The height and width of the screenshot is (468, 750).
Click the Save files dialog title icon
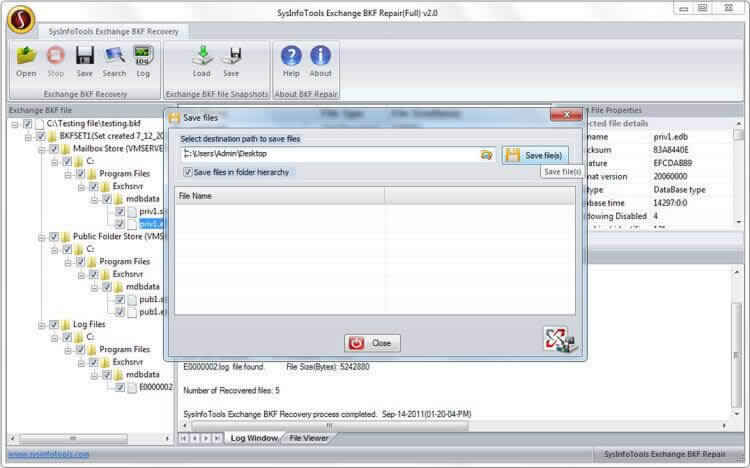click(175, 117)
